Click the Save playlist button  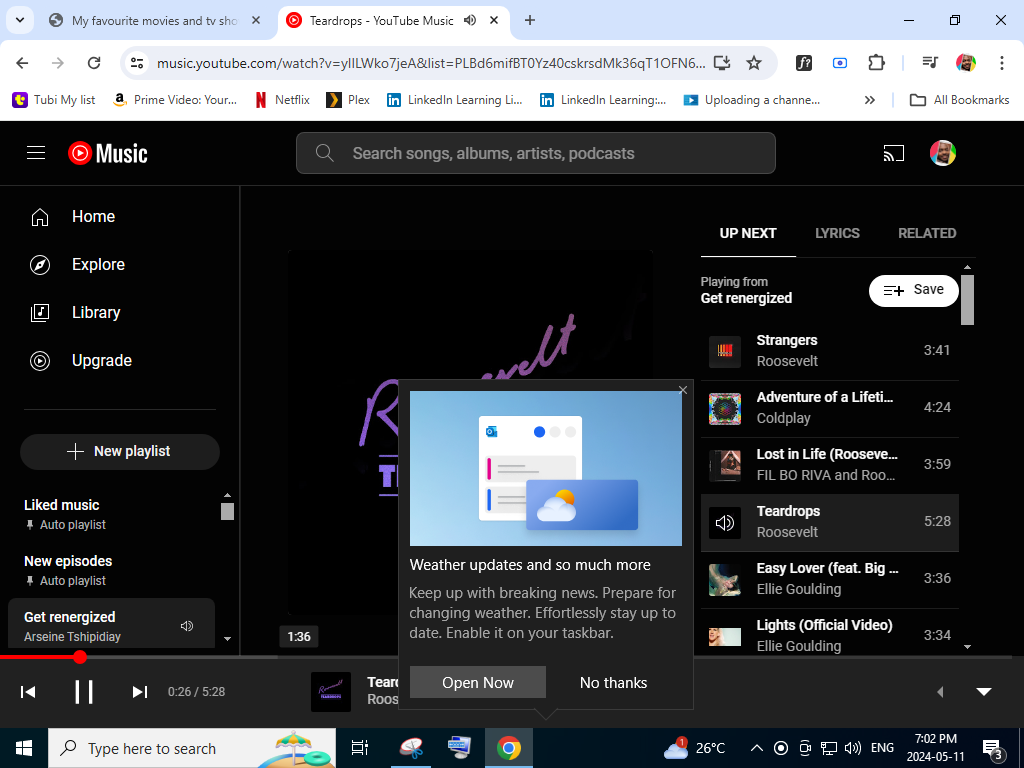[914, 290]
